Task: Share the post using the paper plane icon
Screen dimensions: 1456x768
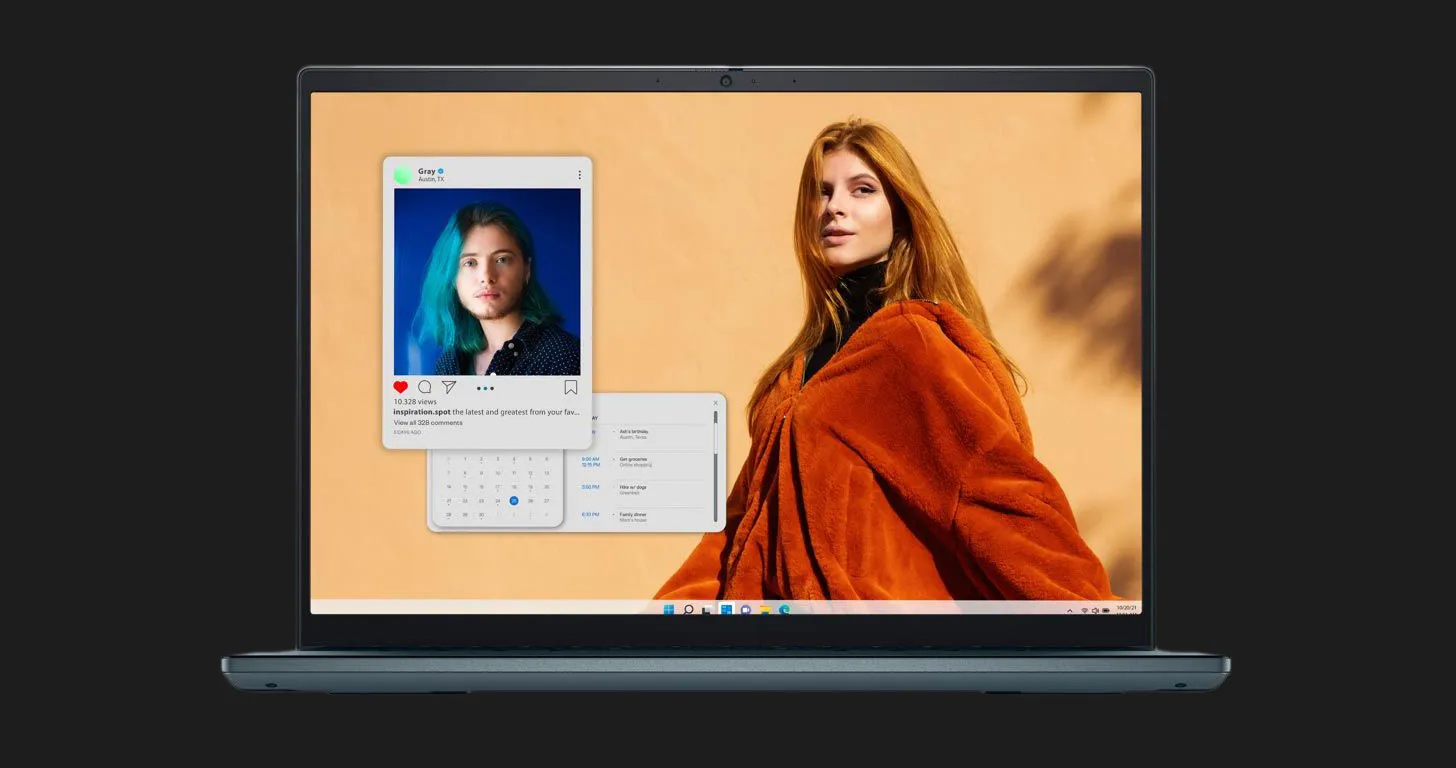Action: (449, 387)
